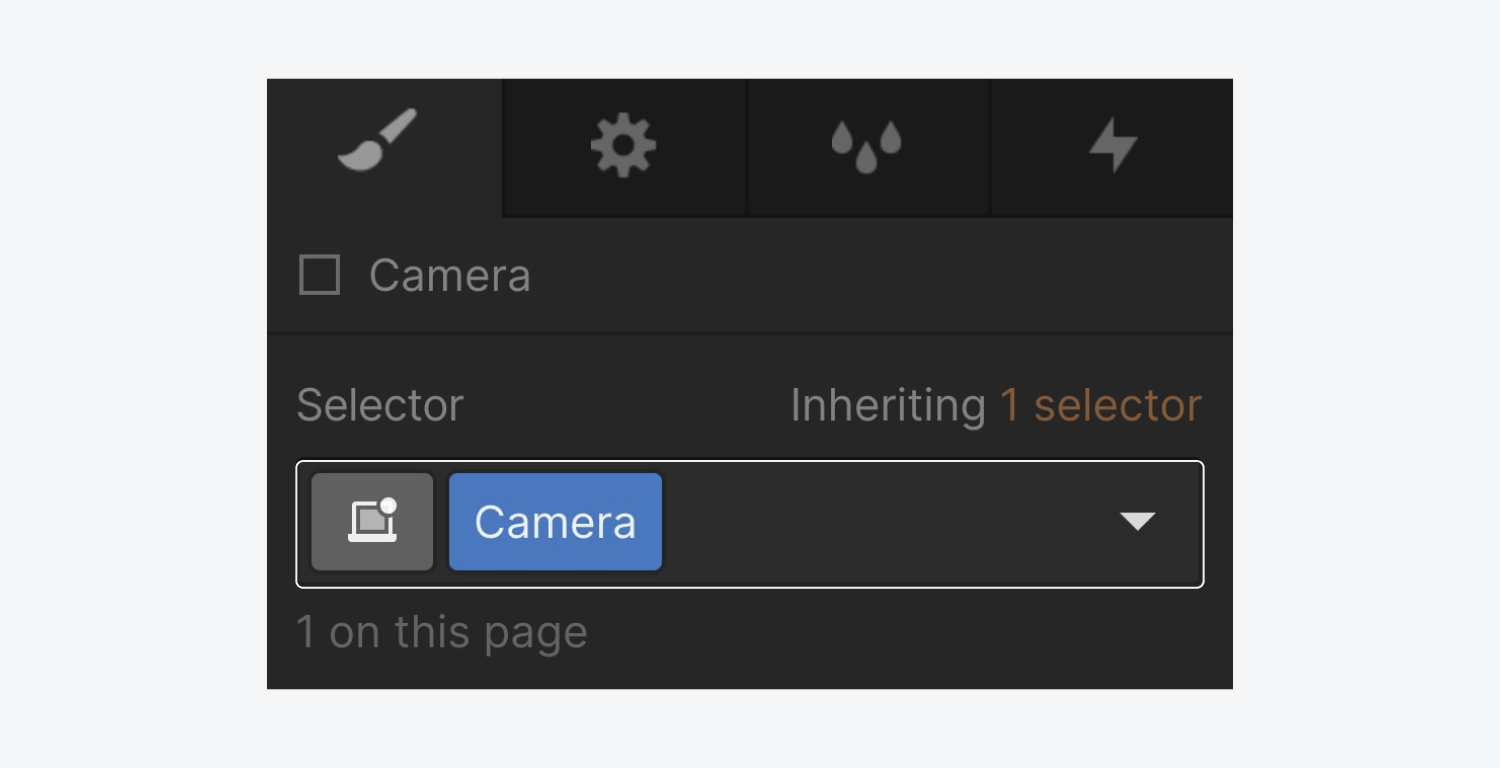This screenshot has height=768, width=1500.
Task: Click empty panel space right of "1 on this page"
Action: coord(900,633)
